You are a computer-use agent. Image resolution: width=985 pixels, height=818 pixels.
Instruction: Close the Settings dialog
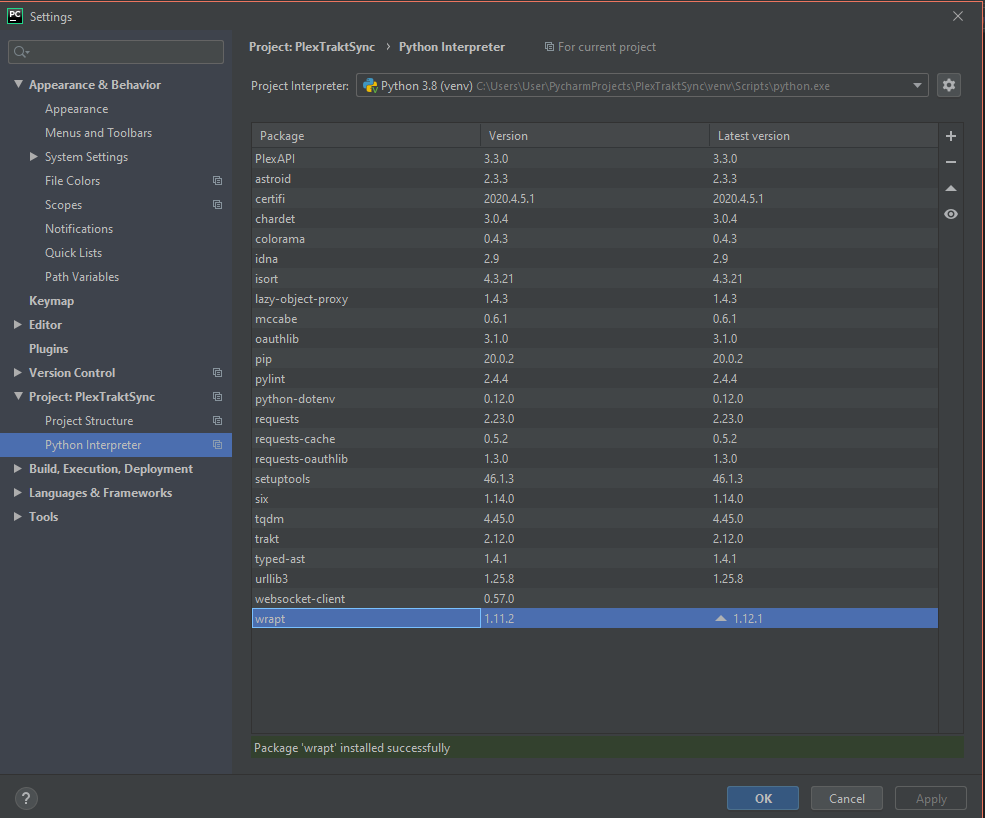(x=957, y=16)
